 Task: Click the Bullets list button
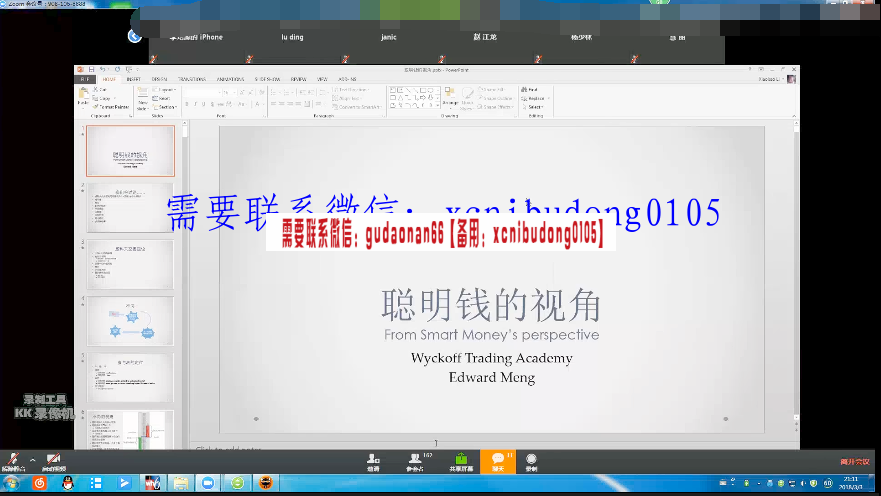pos(275,92)
